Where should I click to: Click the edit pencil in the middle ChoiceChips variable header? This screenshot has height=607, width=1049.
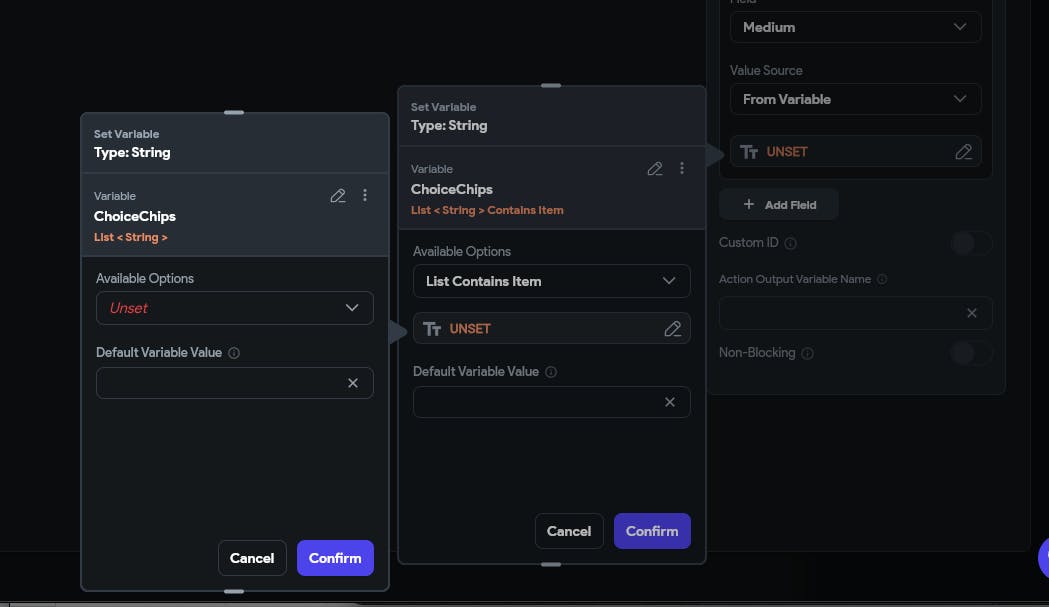(x=655, y=169)
